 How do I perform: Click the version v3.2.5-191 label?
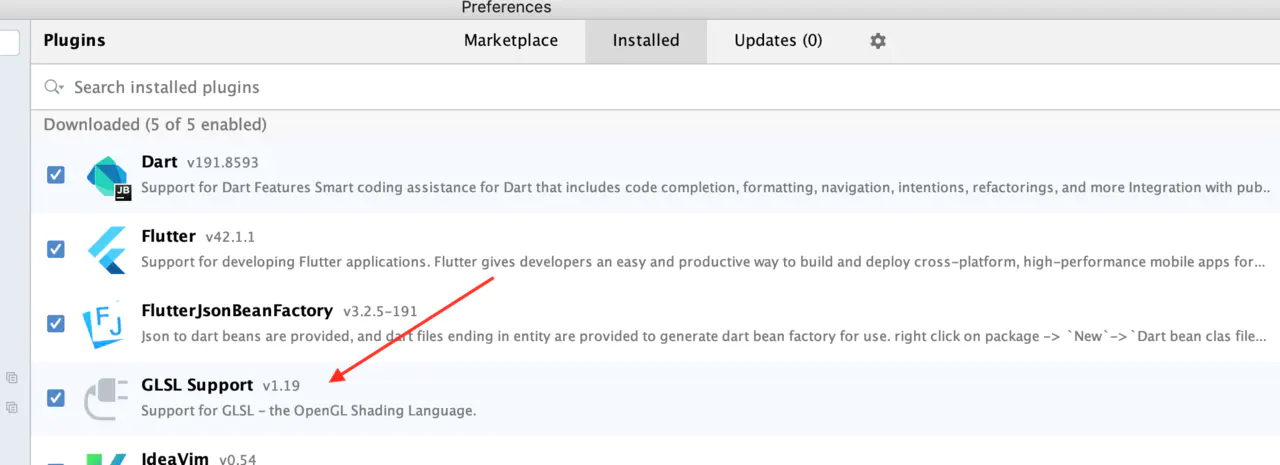380,312
